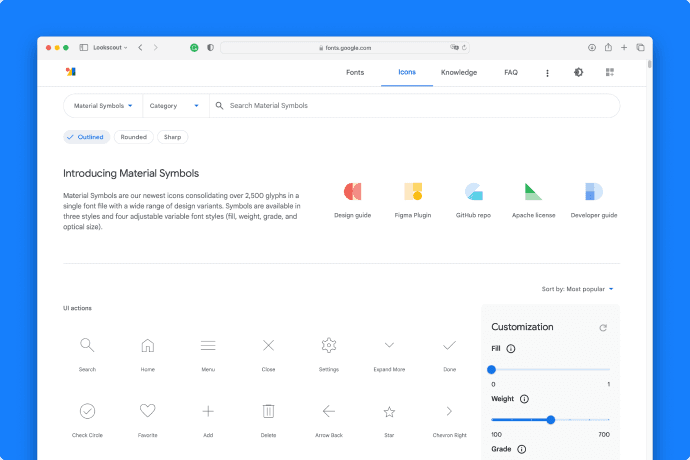Image resolution: width=690 pixels, height=460 pixels.
Task: Click the translate icon in address bar
Action: click(454, 47)
